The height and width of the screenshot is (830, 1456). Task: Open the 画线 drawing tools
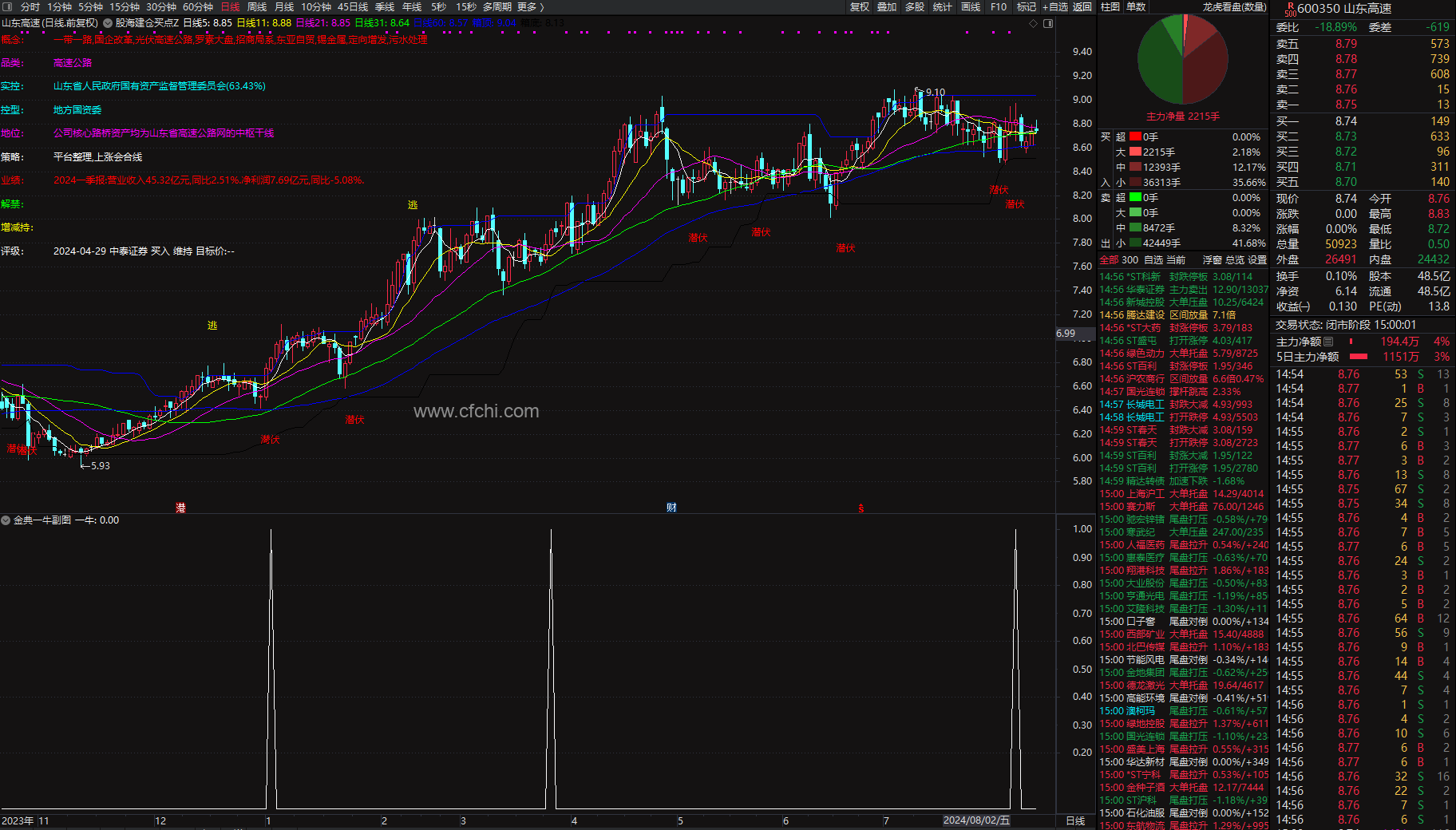(971, 7)
